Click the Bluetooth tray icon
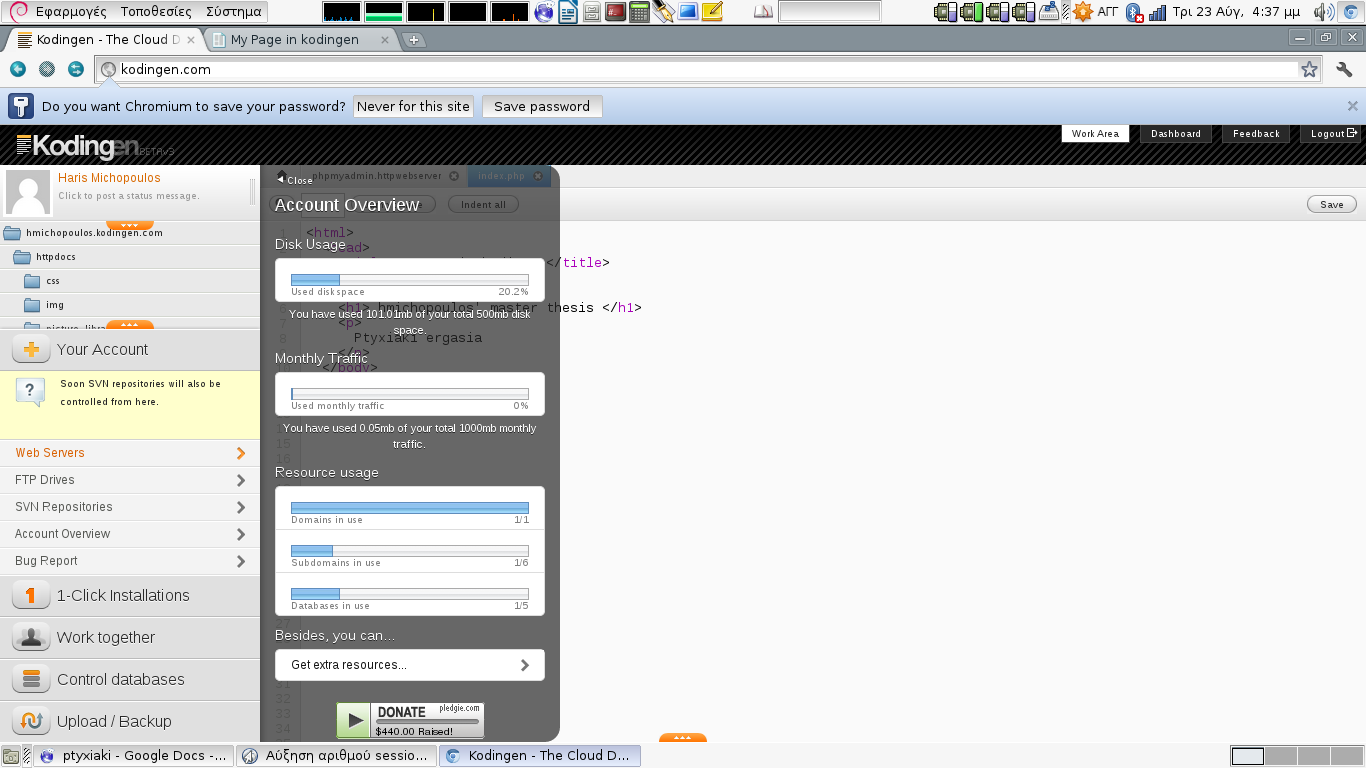The width and height of the screenshot is (1366, 768). [1134, 12]
